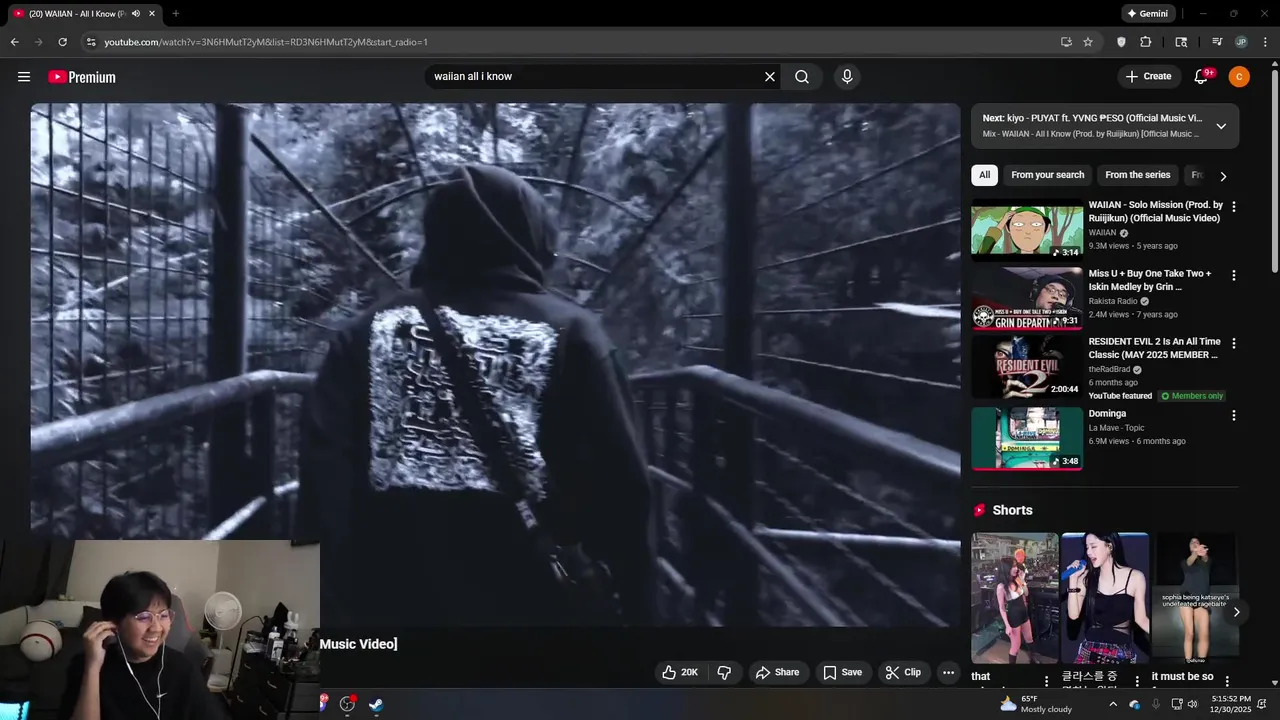The width and height of the screenshot is (1280, 720).
Task: Reload the page
Action: pos(62,42)
